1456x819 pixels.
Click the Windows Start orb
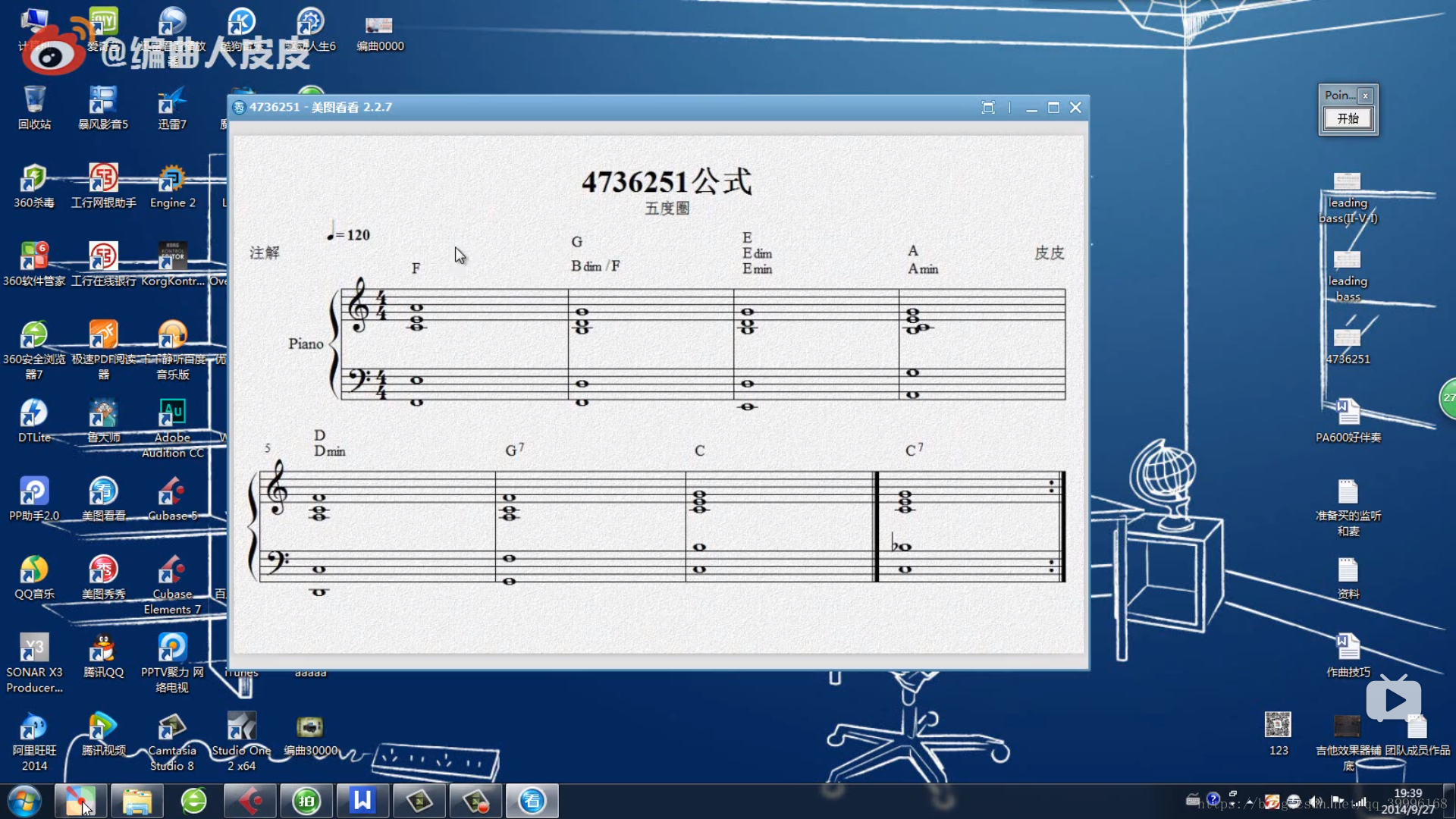tap(25, 801)
